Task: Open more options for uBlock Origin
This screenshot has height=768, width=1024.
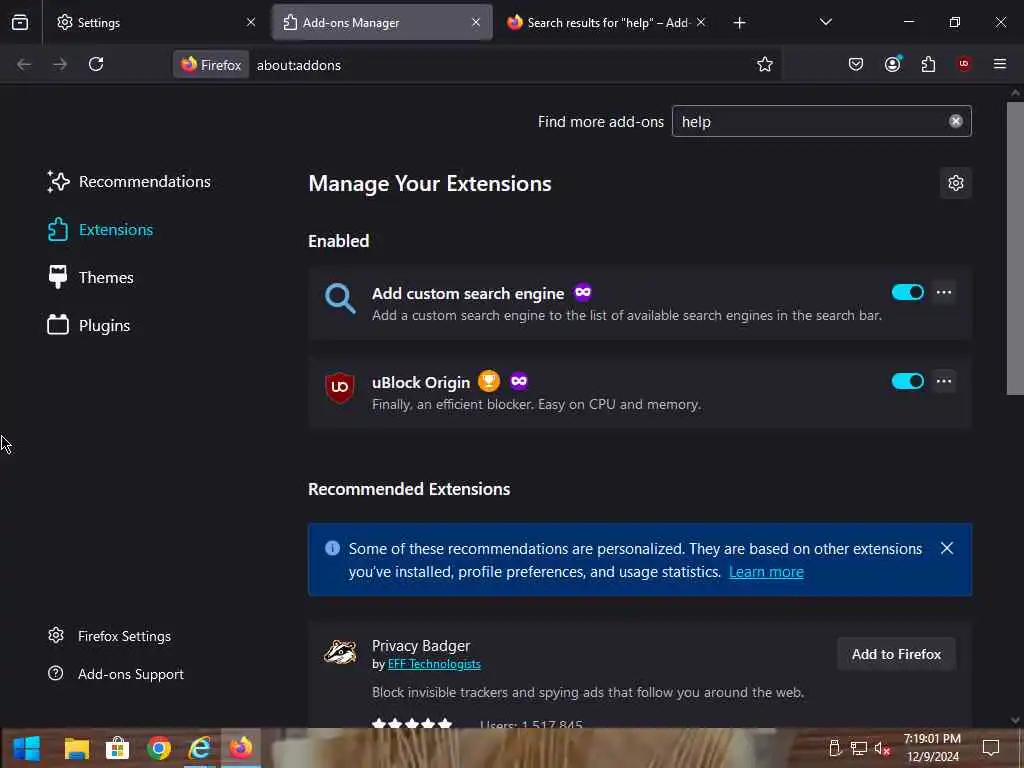Action: (944, 381)
